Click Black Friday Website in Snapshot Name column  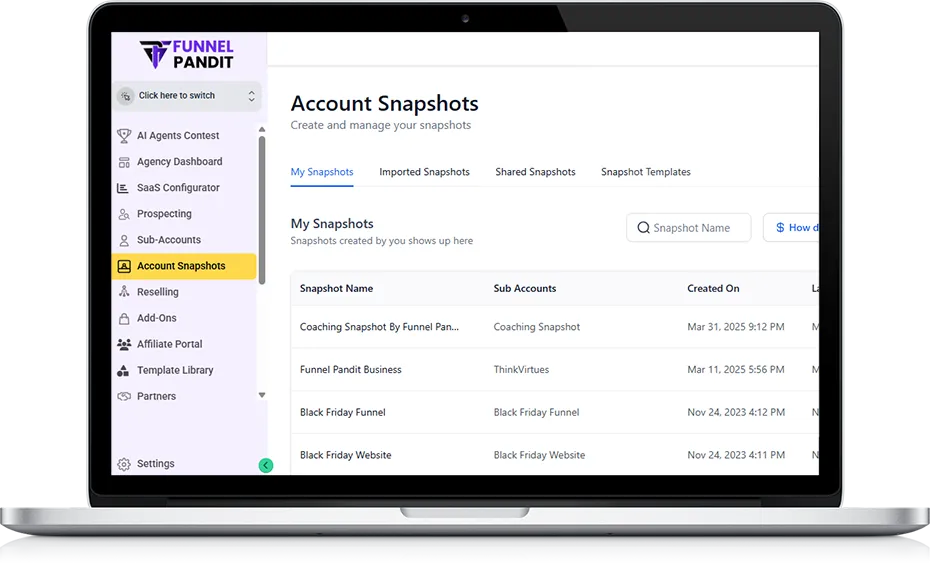(346, 455)
